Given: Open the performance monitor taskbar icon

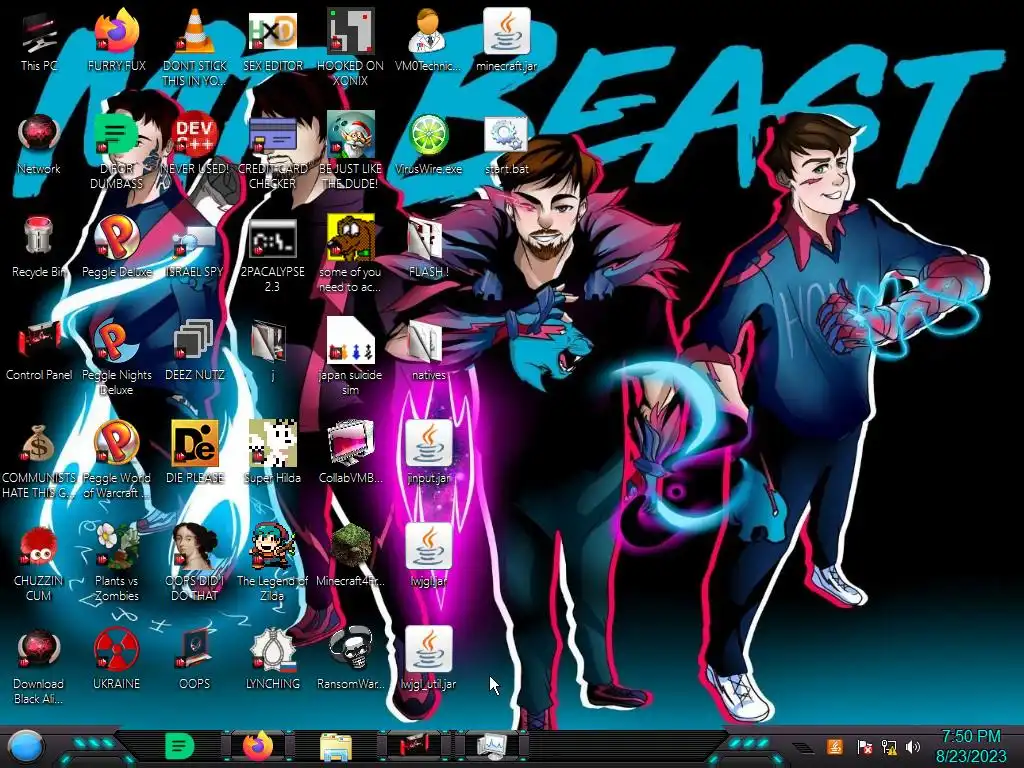Looking at the screenshot, I should (491, 746).
